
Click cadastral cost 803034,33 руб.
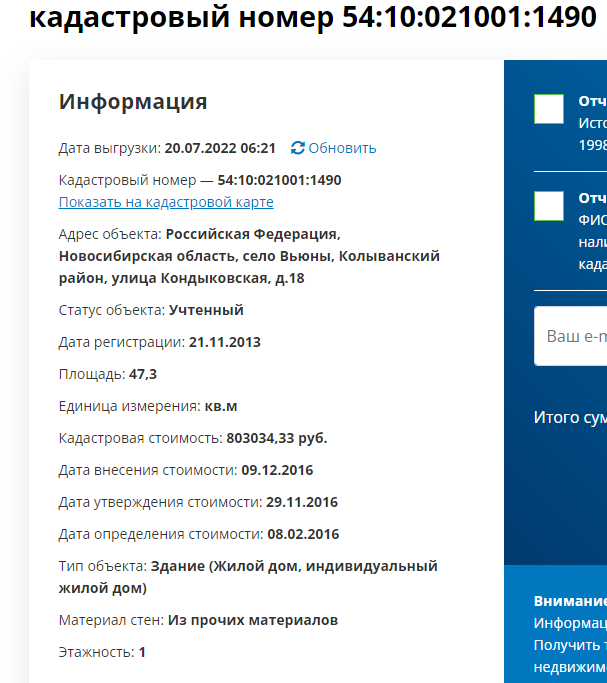click(277, 438)
